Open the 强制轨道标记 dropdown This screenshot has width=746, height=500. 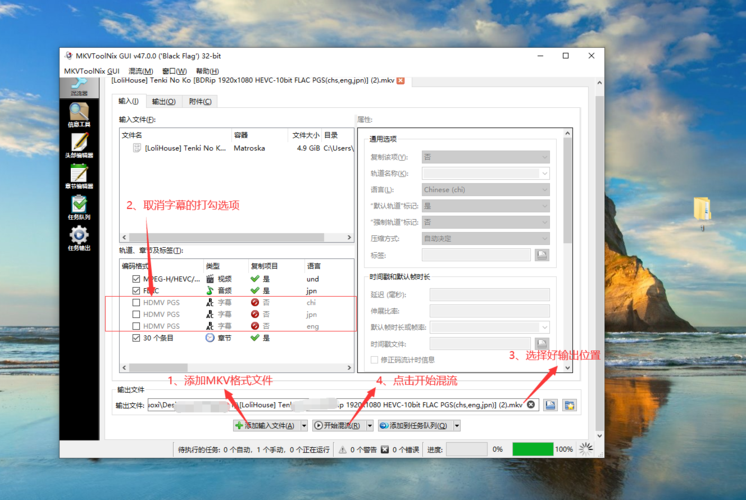pos(485,222)
